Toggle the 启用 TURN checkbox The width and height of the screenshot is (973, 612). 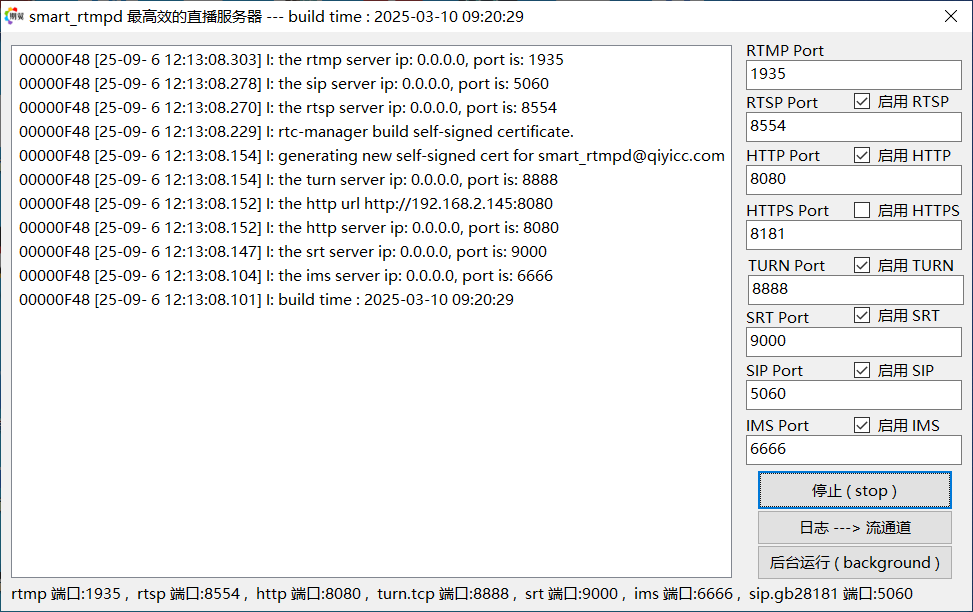pyautogui.click(x=861, y=265)
